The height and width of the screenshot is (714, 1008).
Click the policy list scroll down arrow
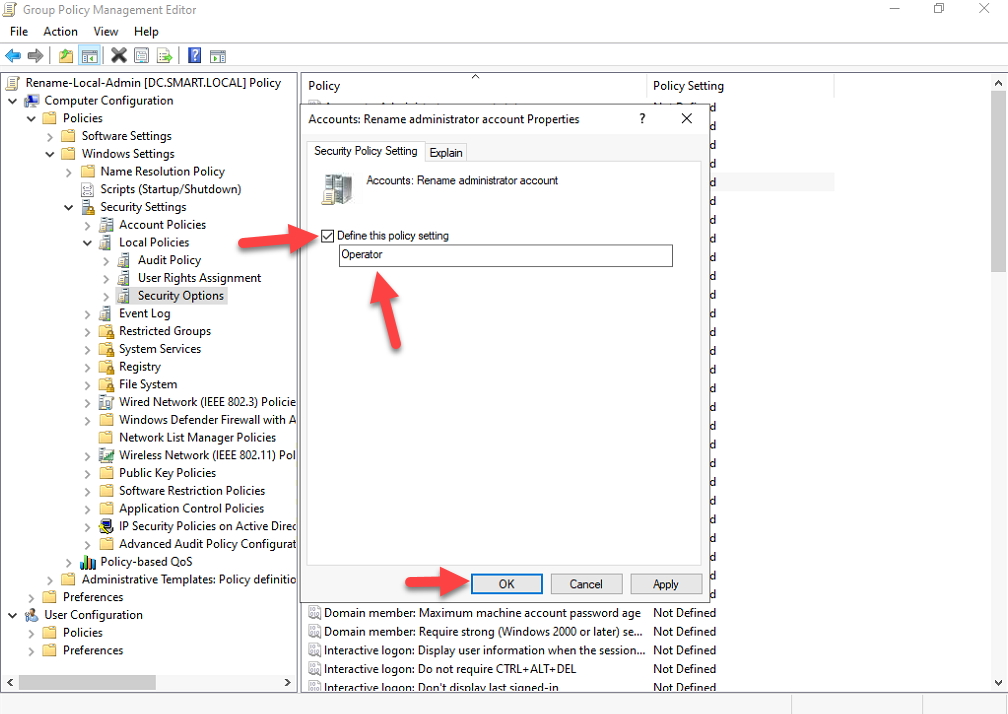[x=998, y=683]
